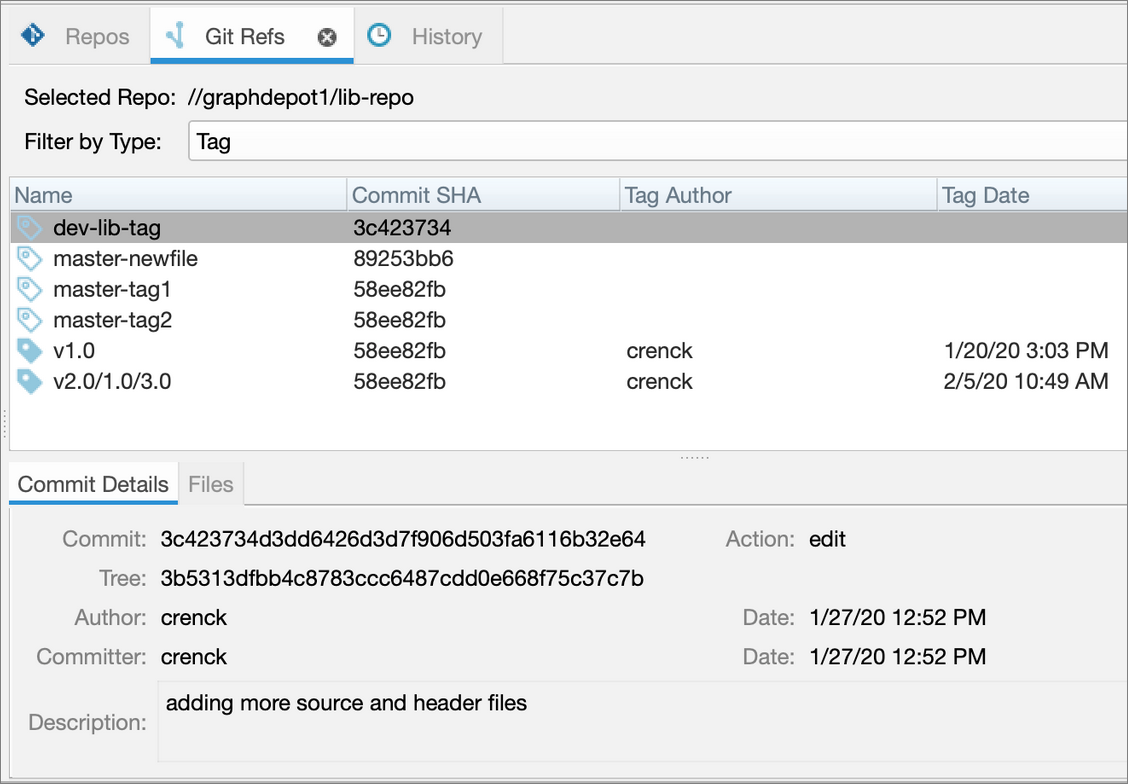Click the annotated tag icon for v1.0
1128x784 pixels.
coord(30,351)
